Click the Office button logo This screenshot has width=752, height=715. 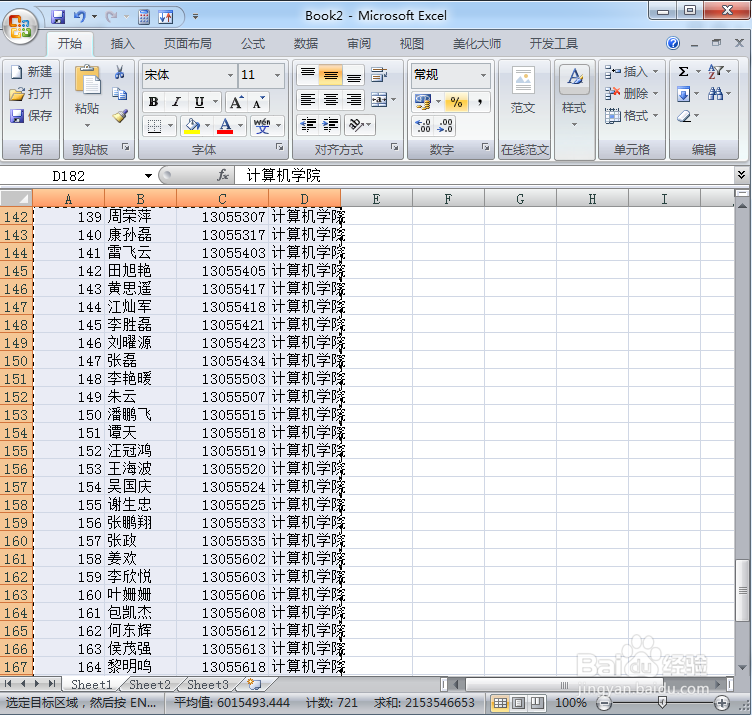[x=20, y=26]
